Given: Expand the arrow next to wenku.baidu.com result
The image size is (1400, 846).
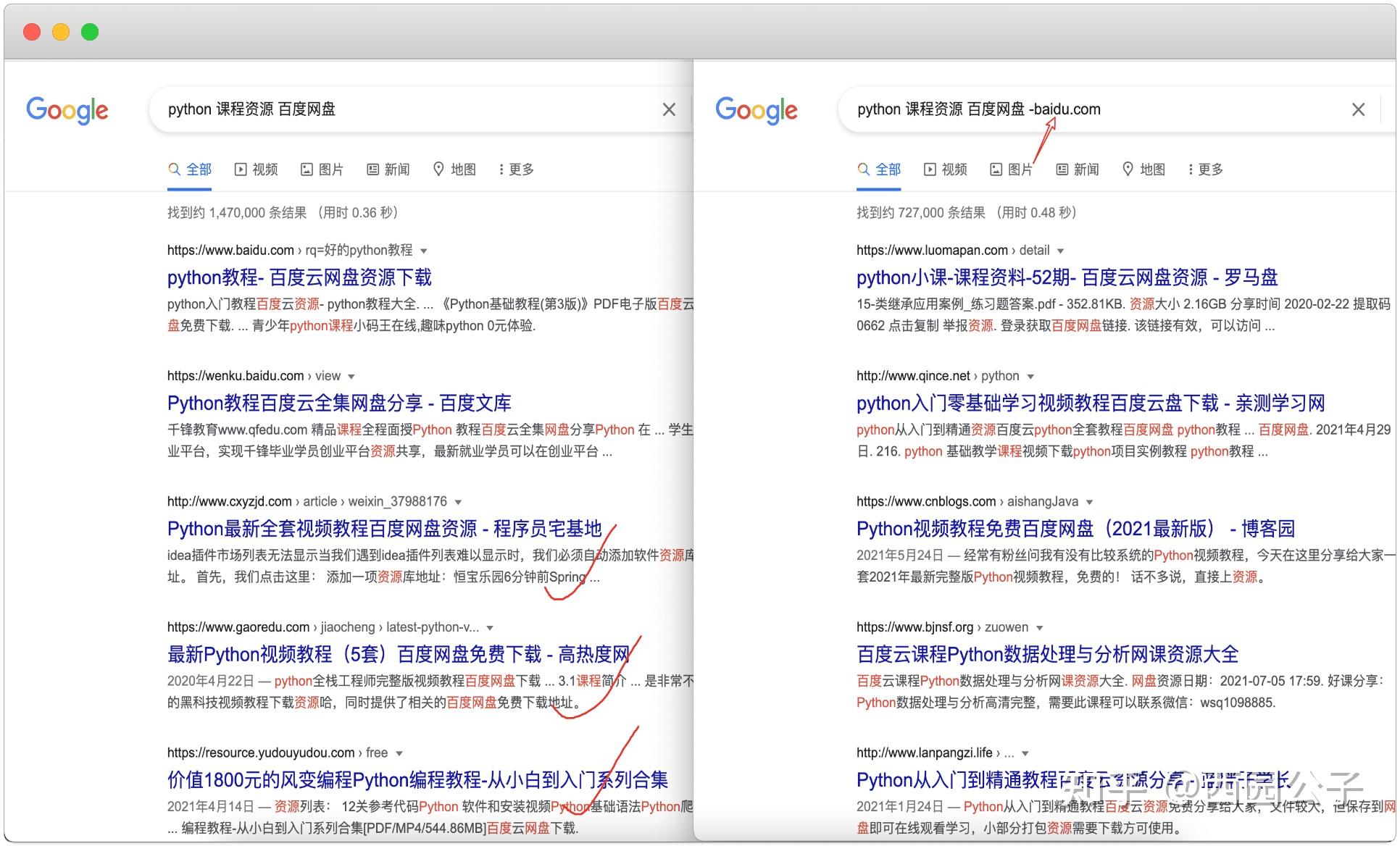Looking at the screenshot, I should (351, 377).
